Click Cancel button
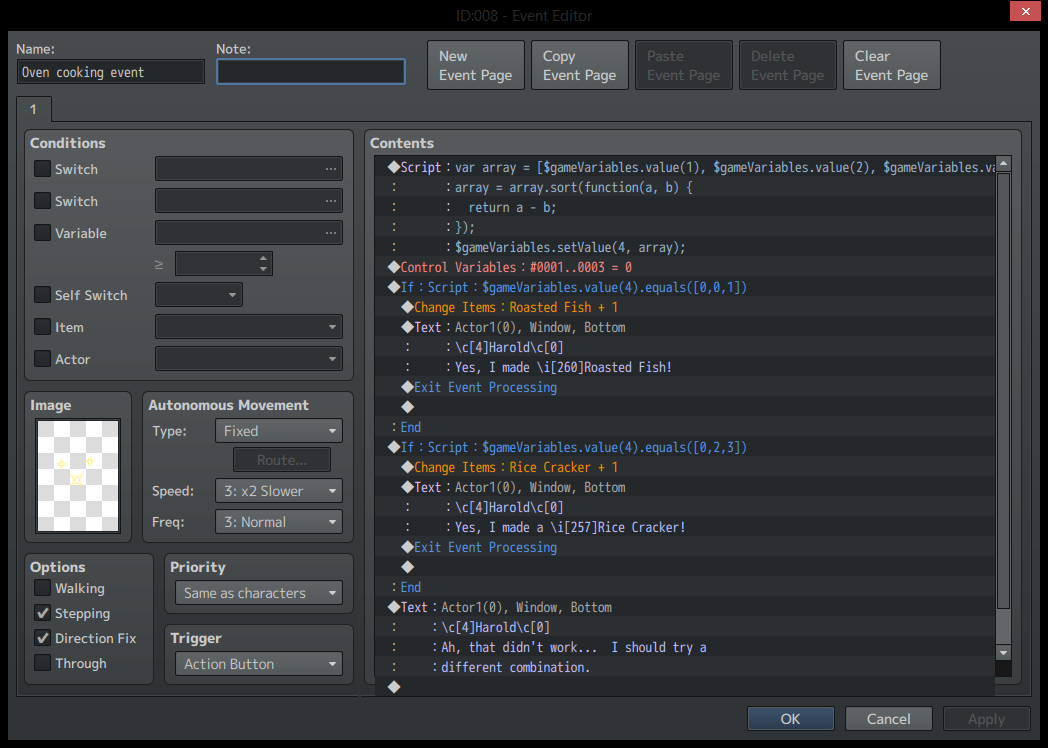The width and height of the screenshot is (1048, 748). (888, 719)
